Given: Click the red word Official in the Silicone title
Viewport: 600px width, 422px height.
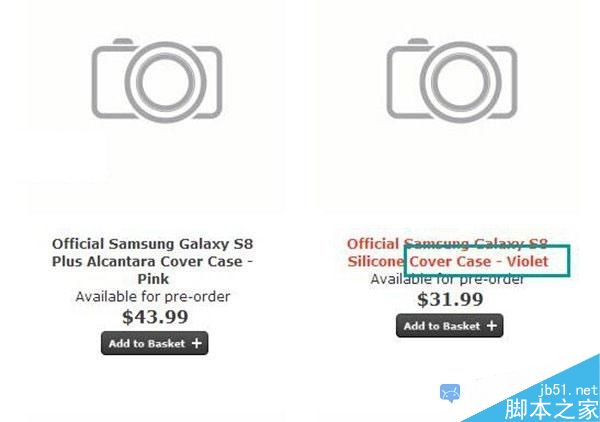Looking at the screenshot, I should 373,244.
